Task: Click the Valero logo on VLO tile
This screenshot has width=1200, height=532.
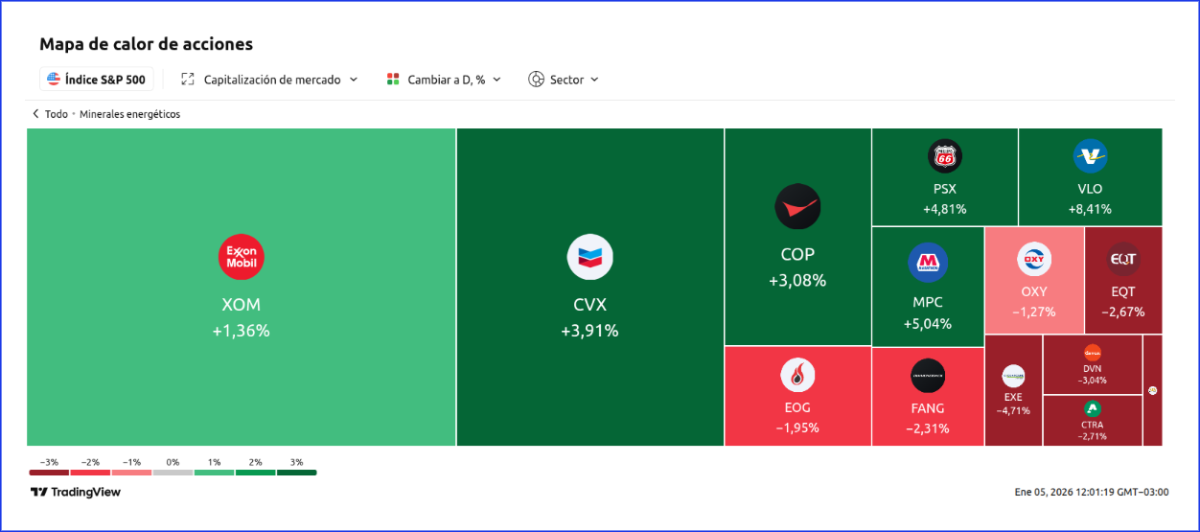Action: [x=1090, y=156]
